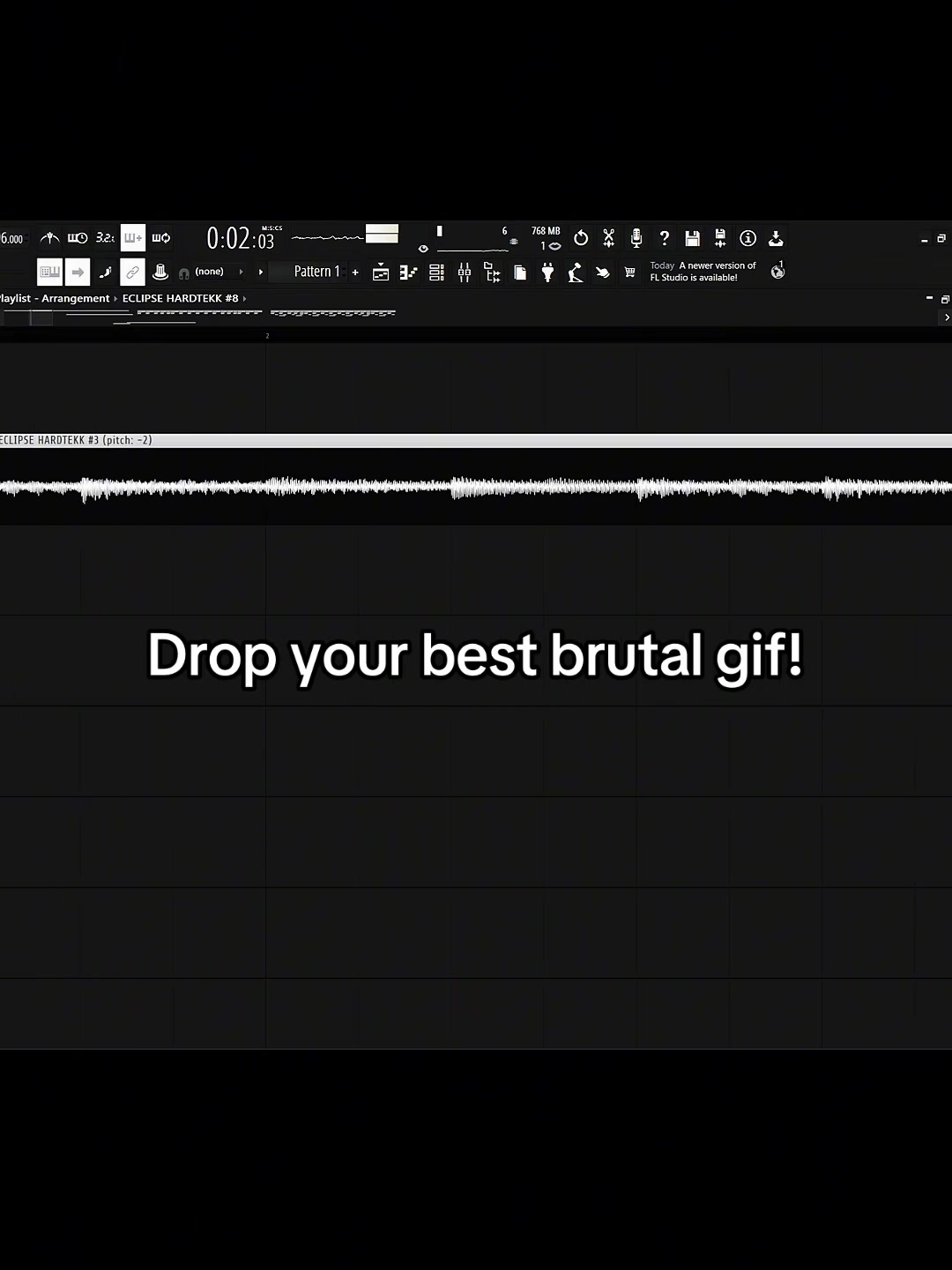Click the ECLIPSE HARDTEKK #3 clip title bar
The image size is (952, 1270).
(476, 440)
